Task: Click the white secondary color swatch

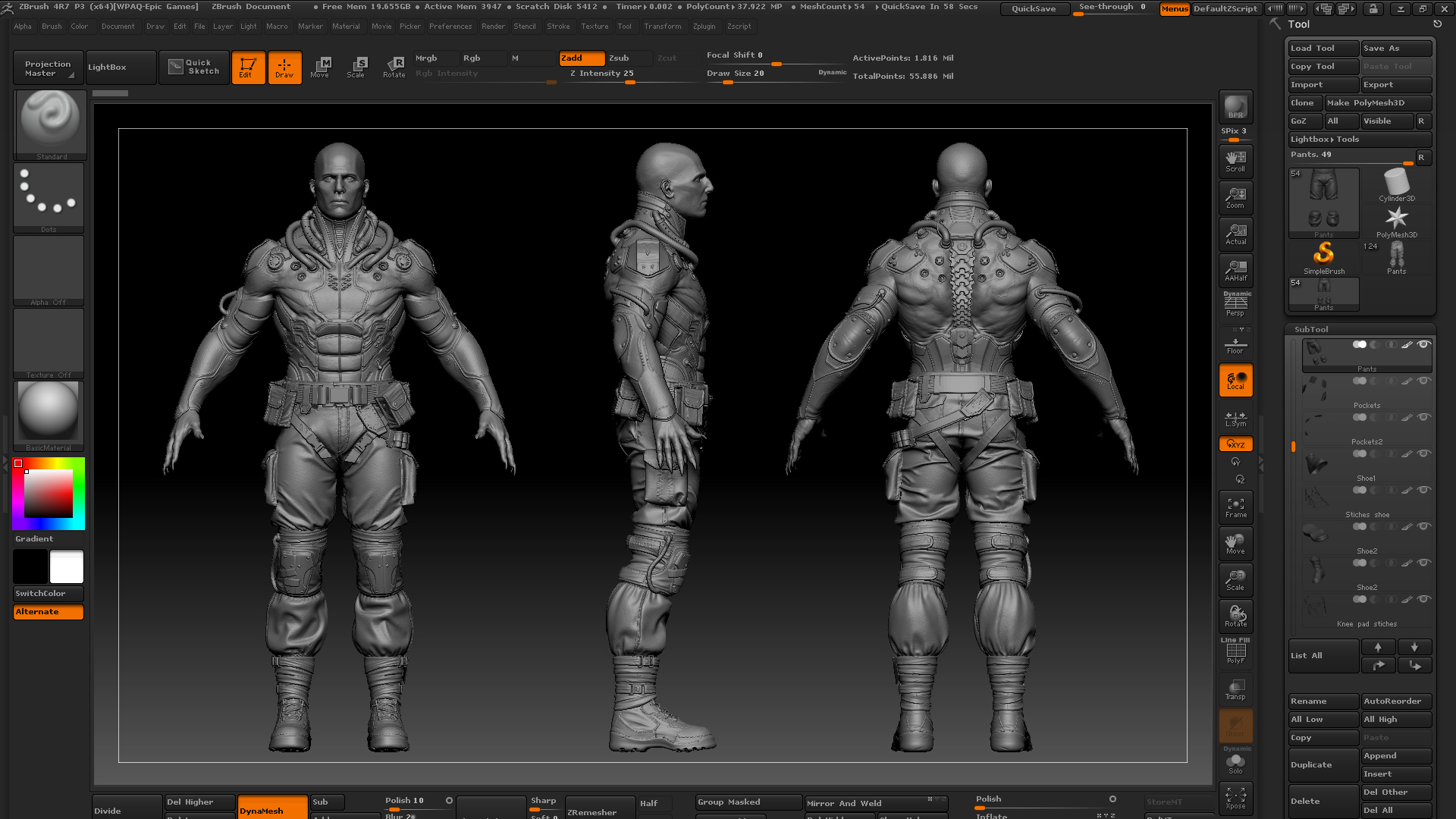Action: 67,566
